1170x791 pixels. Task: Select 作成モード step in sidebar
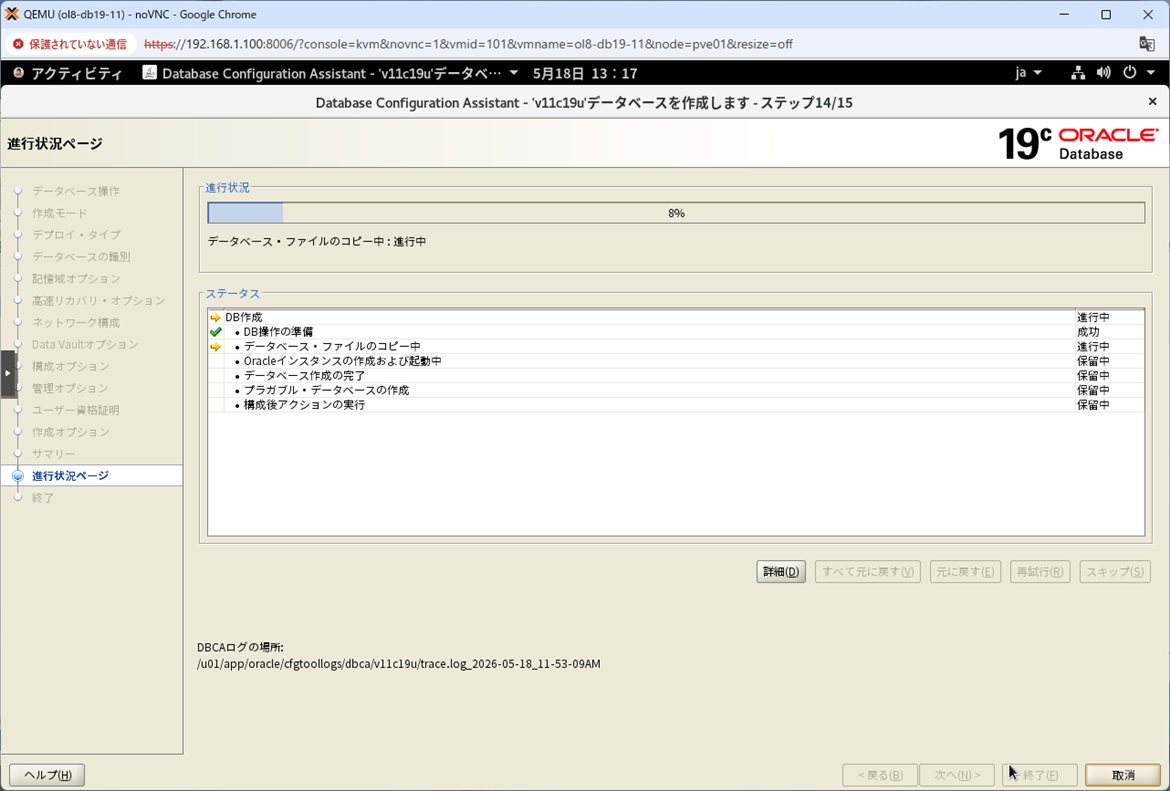pyautogui.click(x=60, y=213)
